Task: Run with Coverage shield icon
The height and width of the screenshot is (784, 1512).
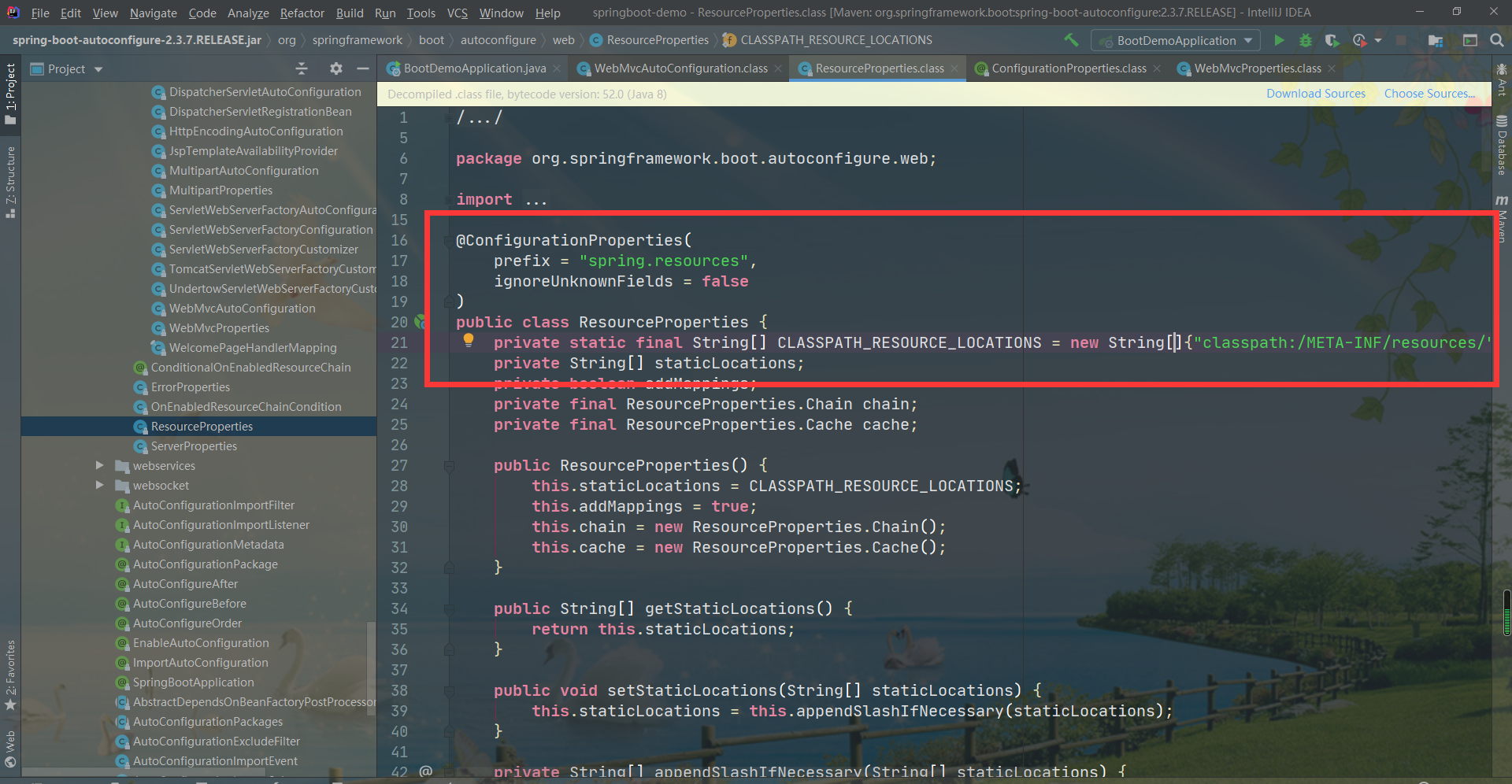Action: pos(1332,40)
